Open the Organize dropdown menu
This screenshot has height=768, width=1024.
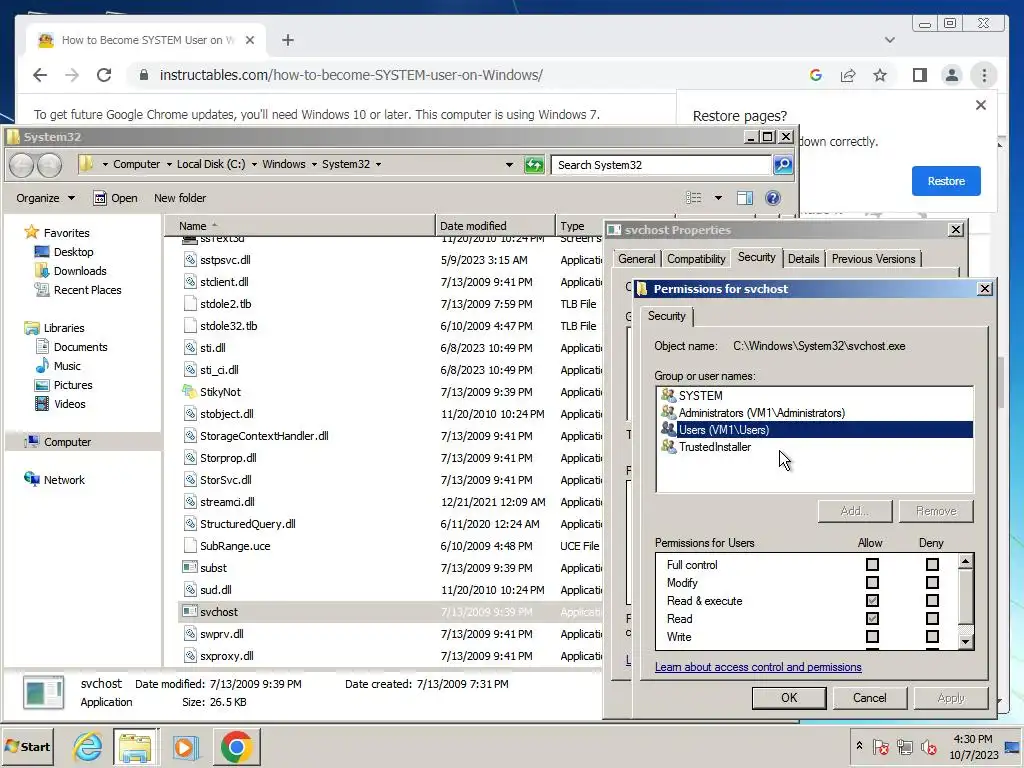point(45,198)
